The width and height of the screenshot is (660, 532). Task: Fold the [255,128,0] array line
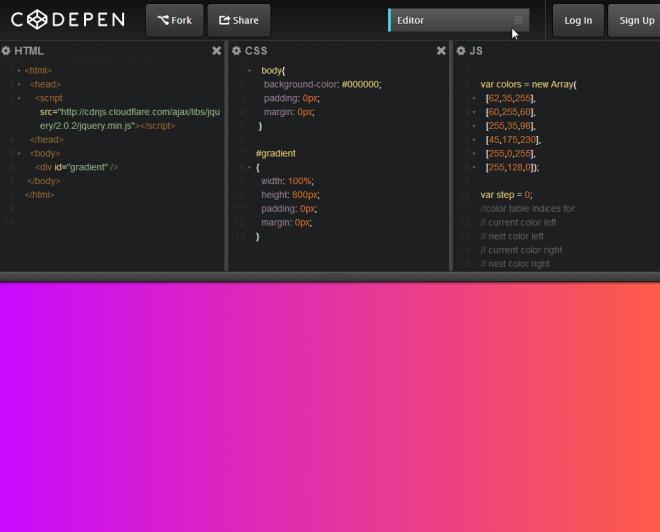point(474,167)
